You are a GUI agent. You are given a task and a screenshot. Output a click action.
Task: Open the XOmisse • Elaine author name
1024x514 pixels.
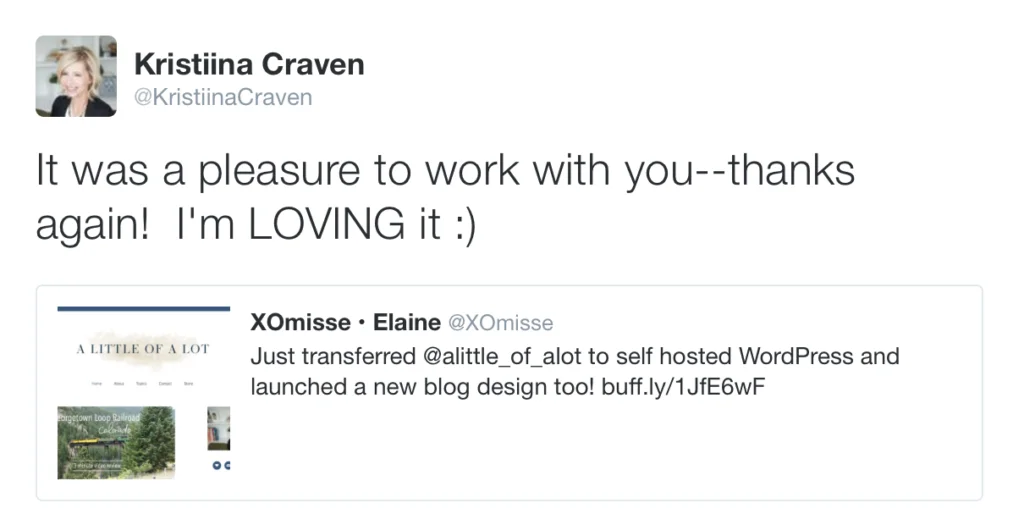pos(345,323)
